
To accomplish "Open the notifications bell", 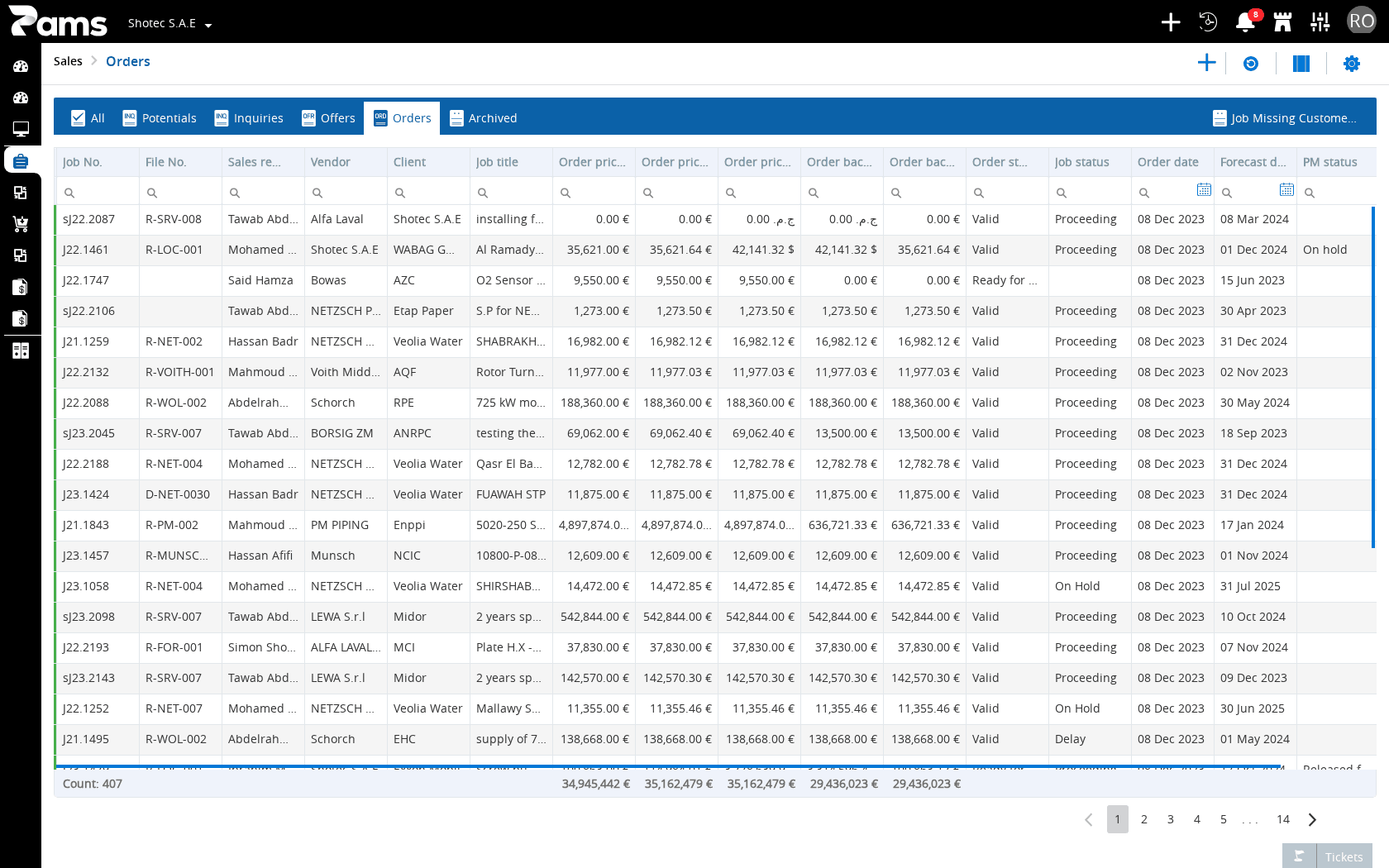I will [1245, 21].
